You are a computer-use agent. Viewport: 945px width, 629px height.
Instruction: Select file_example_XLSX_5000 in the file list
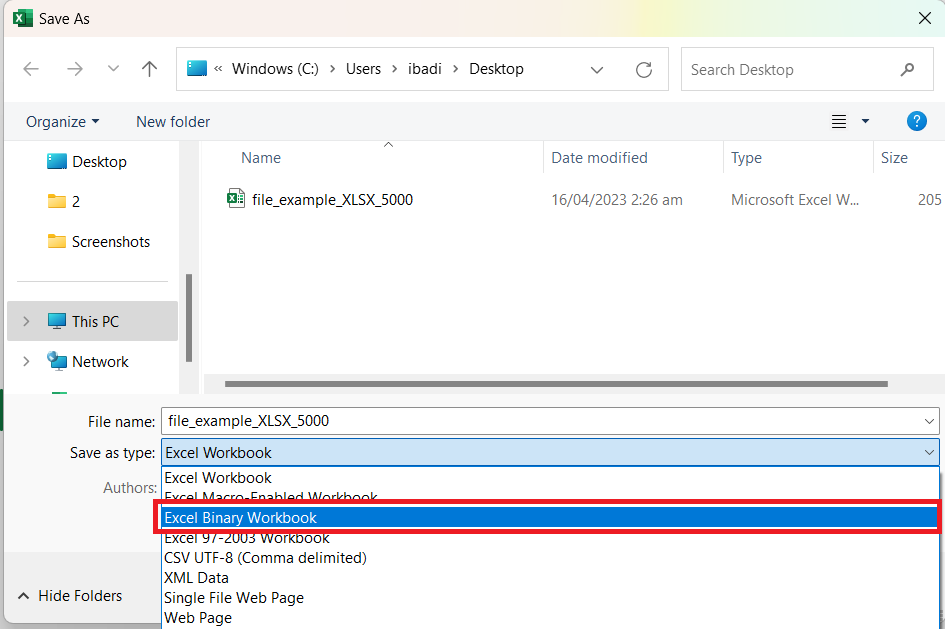click(332, 200)
